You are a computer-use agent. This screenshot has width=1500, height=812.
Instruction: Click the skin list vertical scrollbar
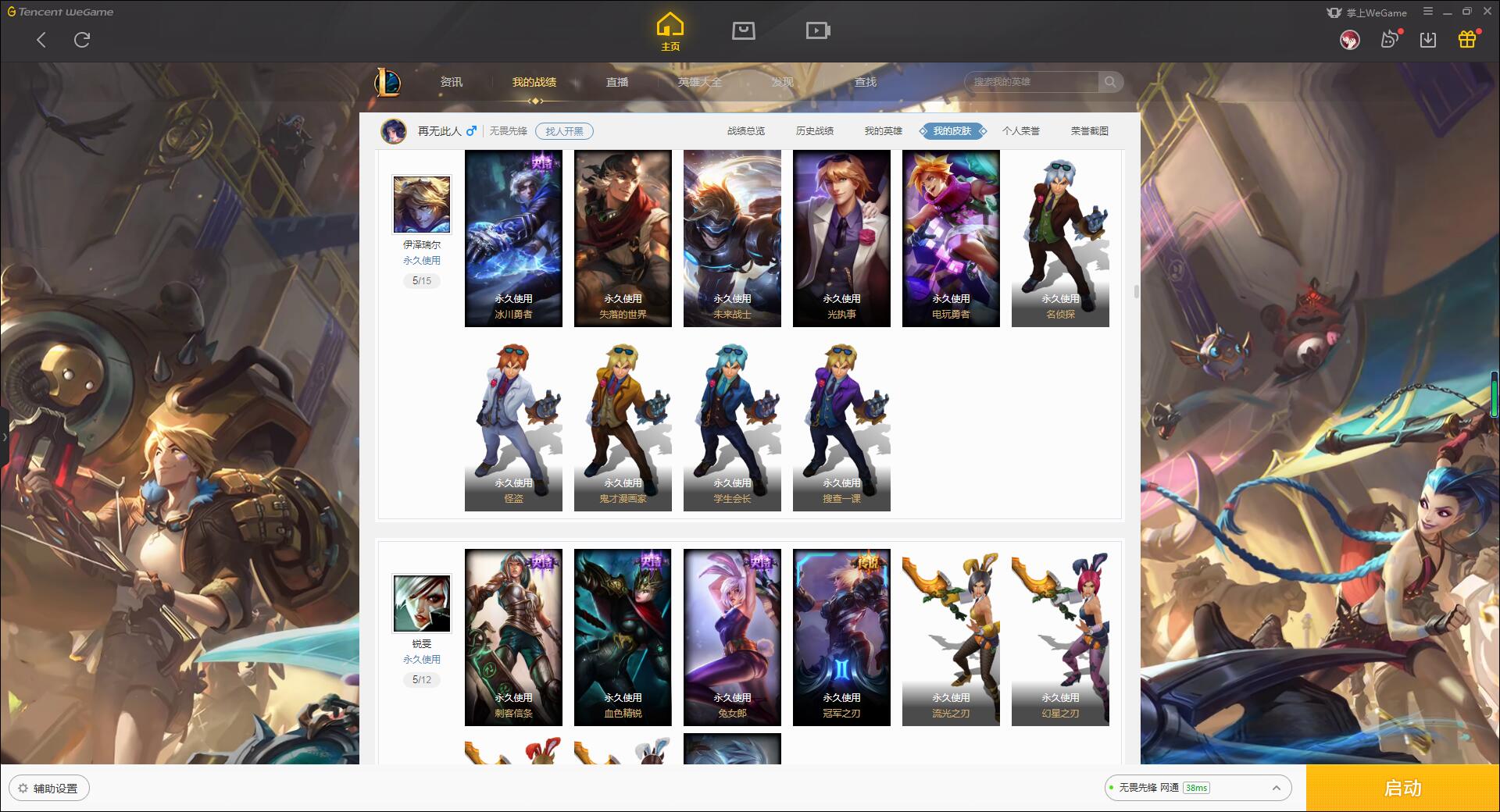click(x=1136, y=291)
